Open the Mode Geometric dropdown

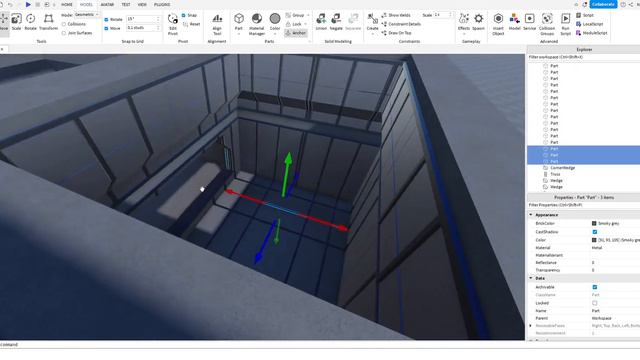click(x=87, y=15)
